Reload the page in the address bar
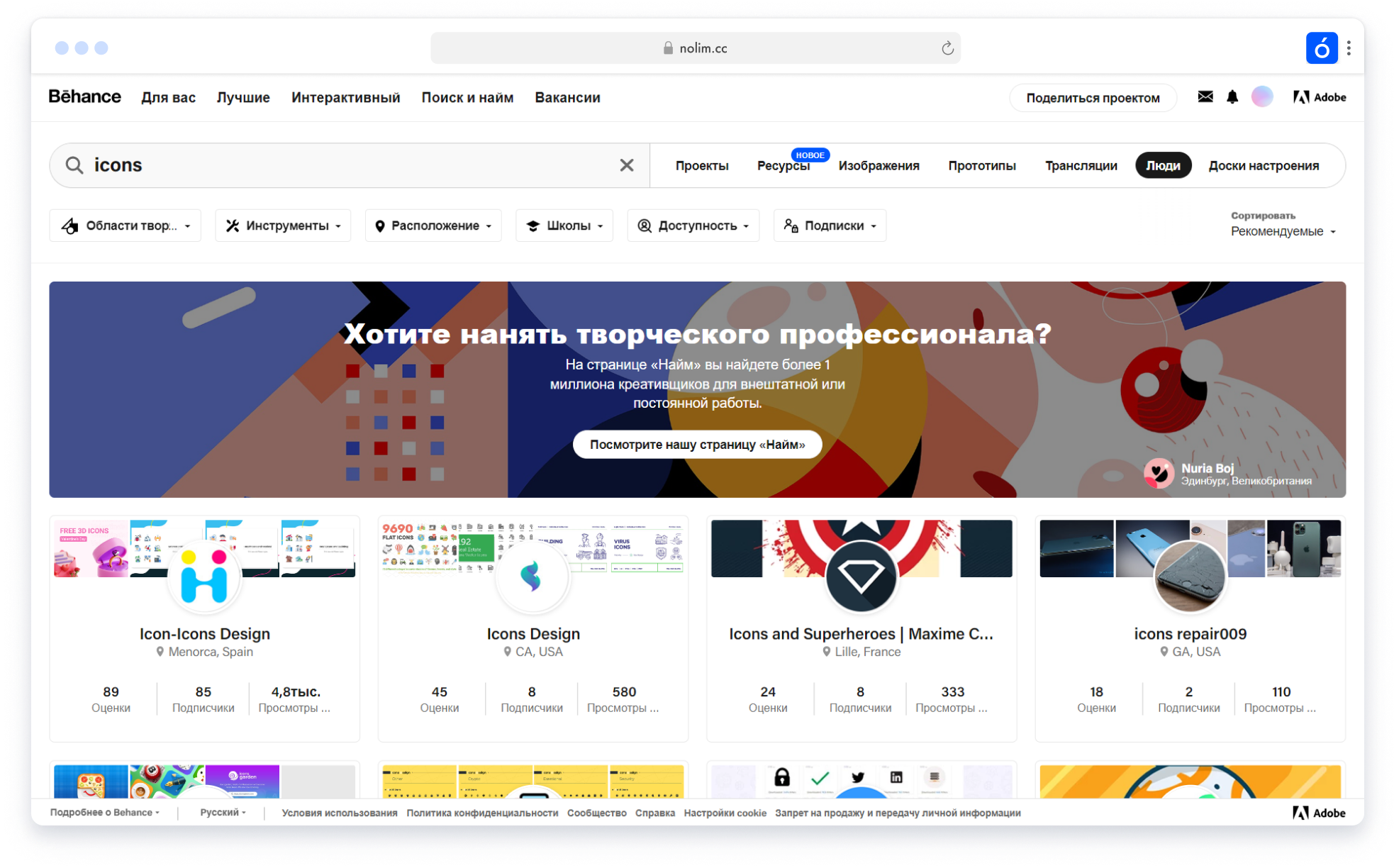The width and height of the screenshot is (1394, 868). pyautogui.click(x=947, y=48)
